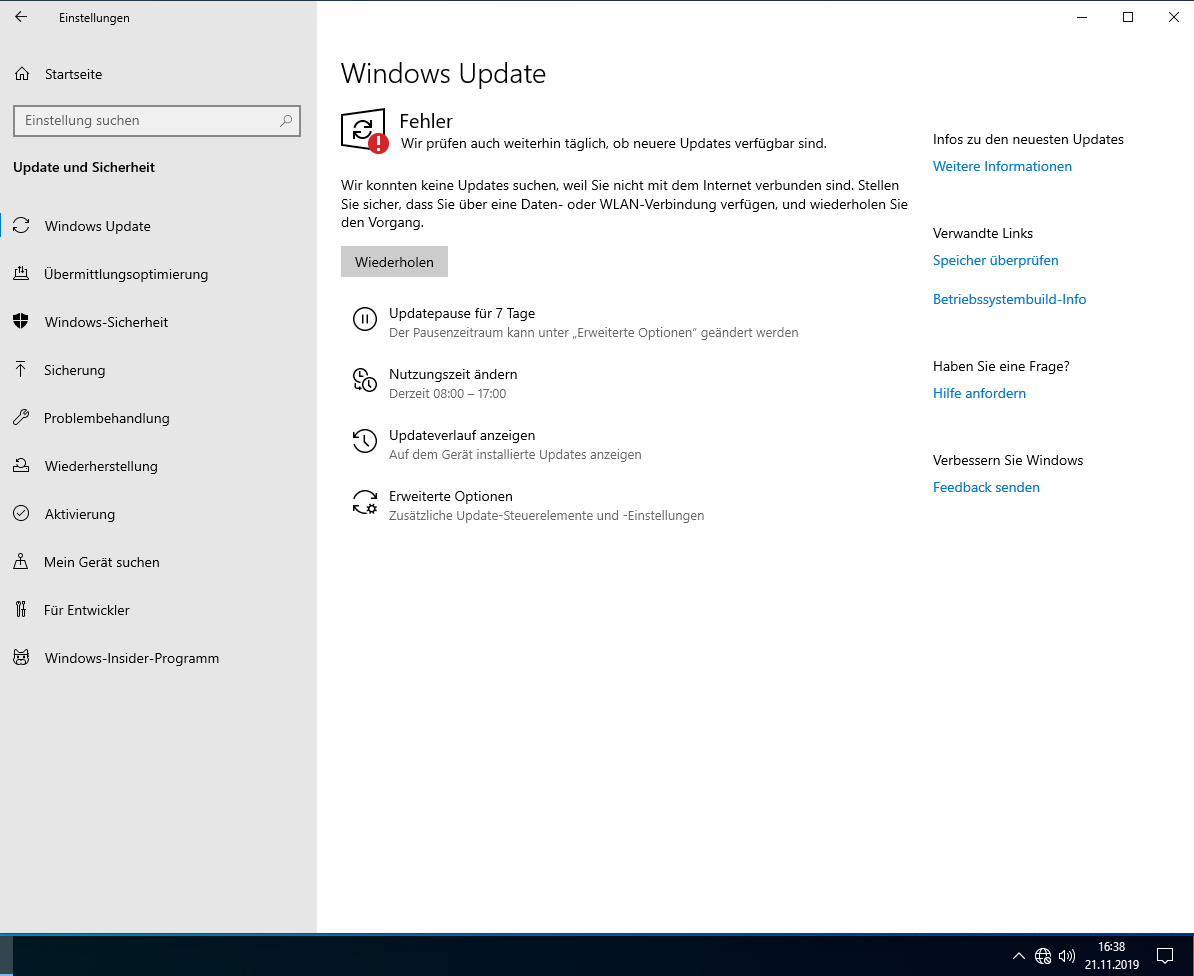Open network globe icon in tray
This screenshot has height=976, width=1194.
pyautogui.click(x=1043, y=955)
